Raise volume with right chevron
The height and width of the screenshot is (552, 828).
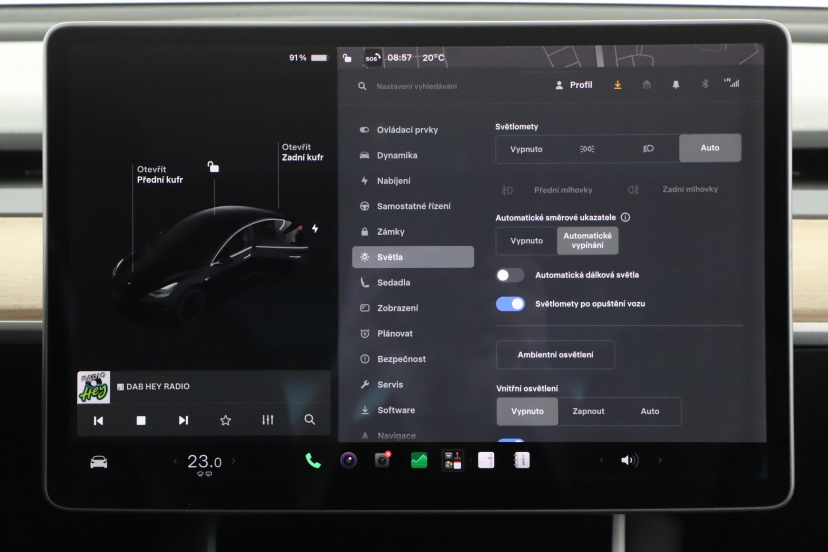660,460
